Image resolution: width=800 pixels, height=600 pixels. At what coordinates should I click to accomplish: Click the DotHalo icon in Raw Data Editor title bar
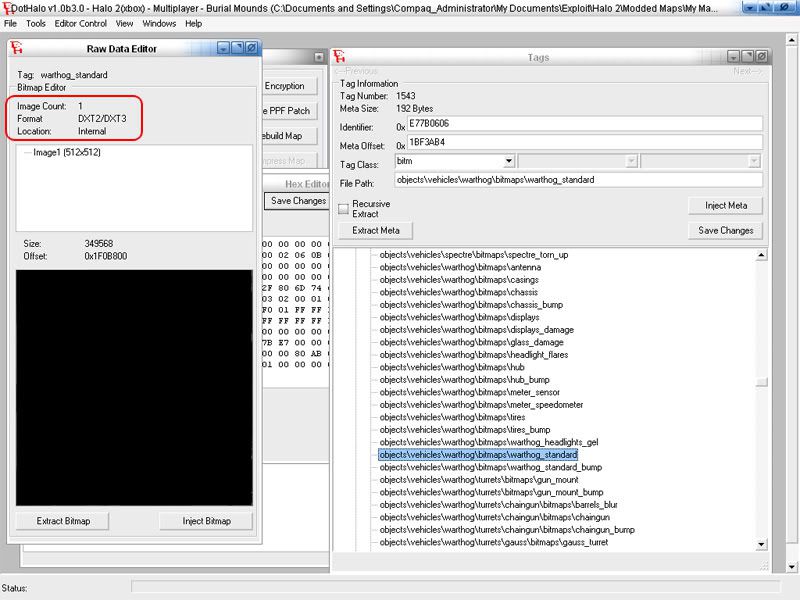(x=17, y=48)
